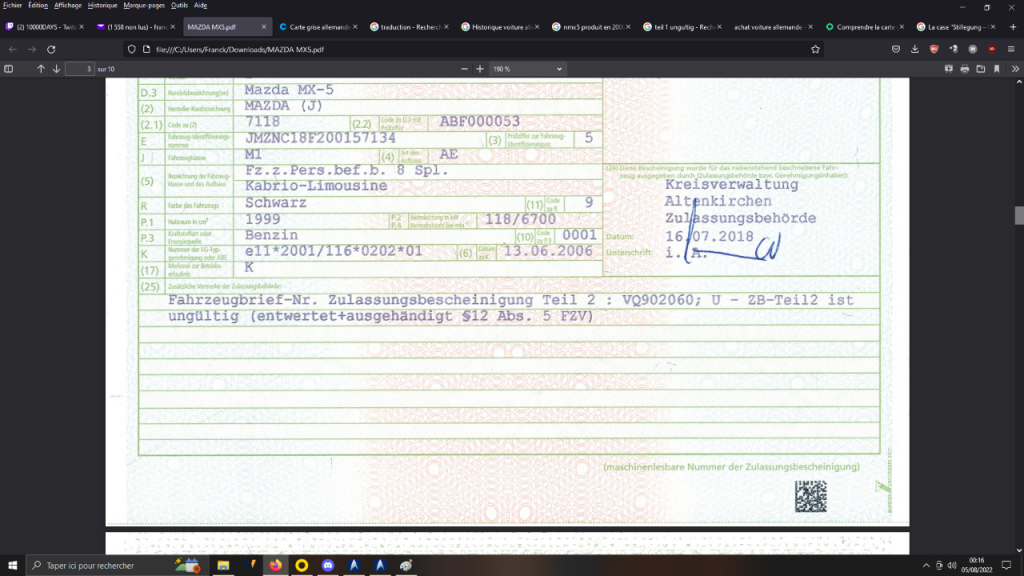Switch to the Carte grise allemande tab
Viewport: 1024px width, 576px height.
(x=318, y=27)
